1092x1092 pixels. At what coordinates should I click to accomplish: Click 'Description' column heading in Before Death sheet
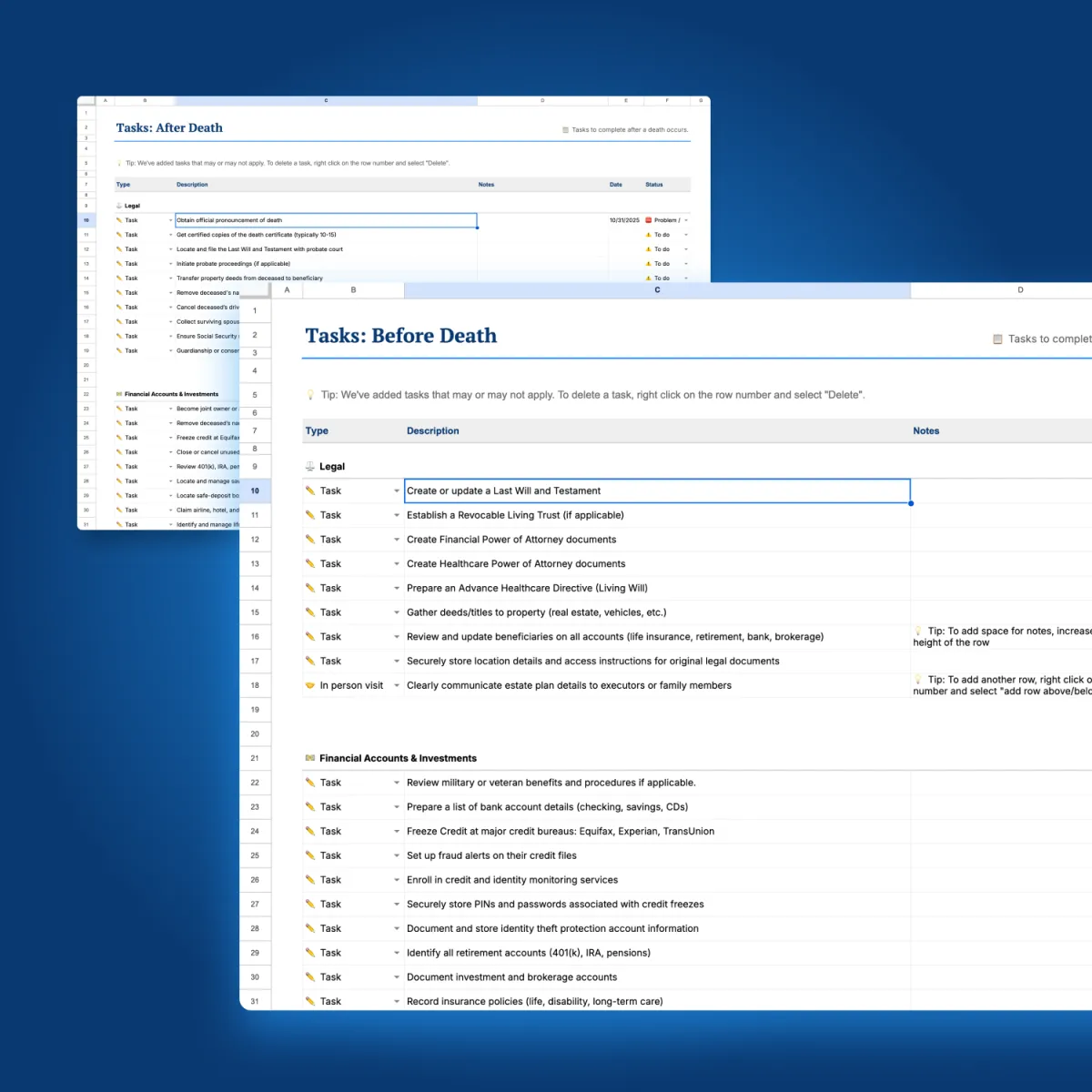(433, 431)
